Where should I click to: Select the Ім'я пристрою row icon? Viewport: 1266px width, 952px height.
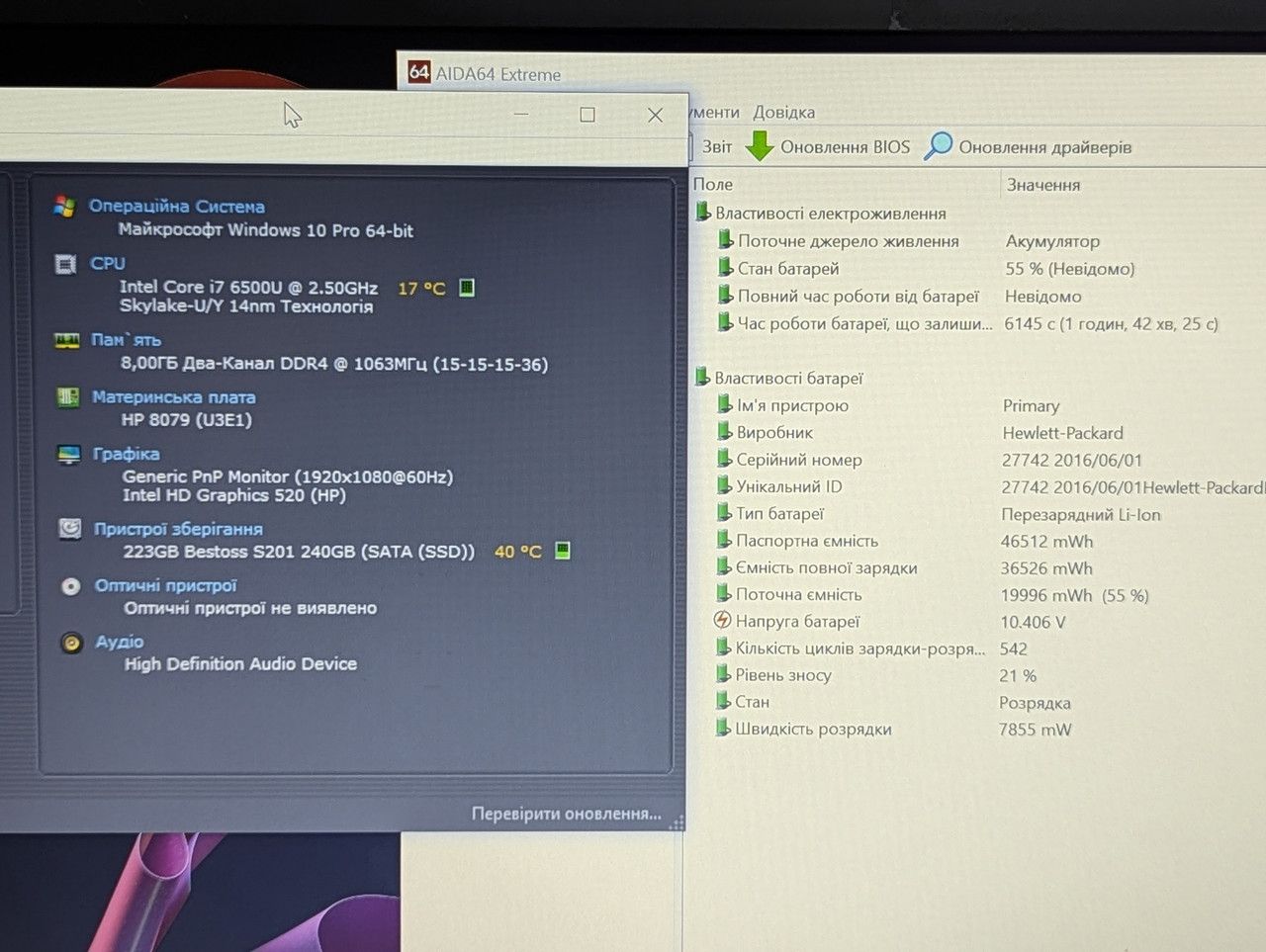click(x=724, y=405)
